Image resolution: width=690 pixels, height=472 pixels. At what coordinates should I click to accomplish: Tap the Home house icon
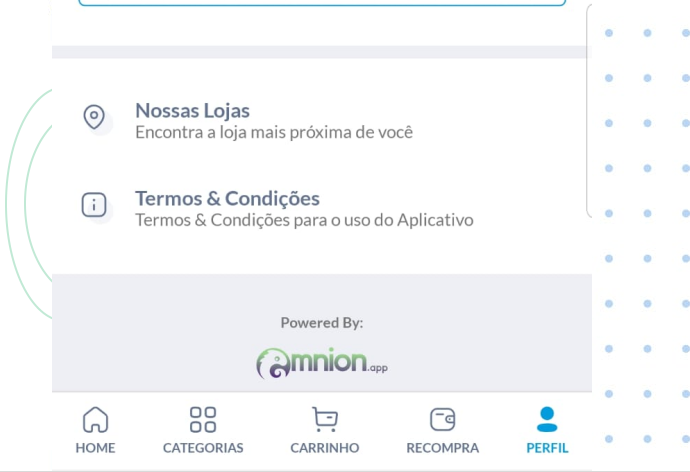(95, 419)
